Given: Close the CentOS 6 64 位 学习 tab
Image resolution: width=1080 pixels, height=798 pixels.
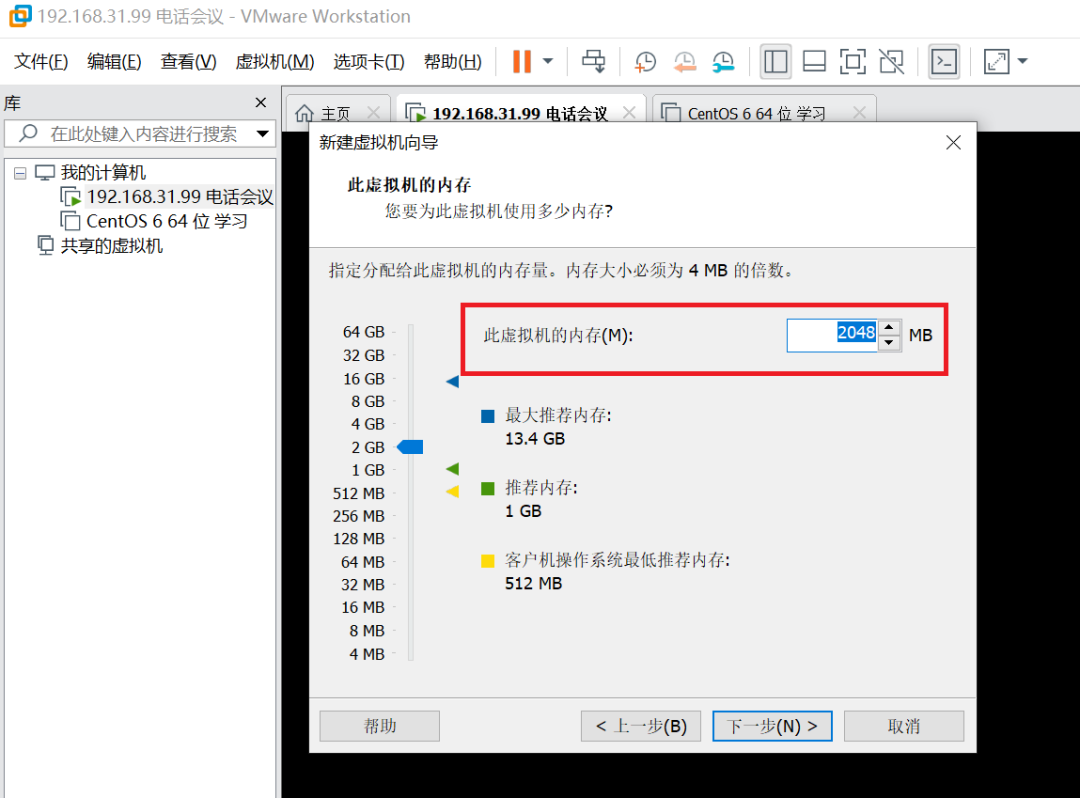Looking at the screenshot, I should (859, 112).
